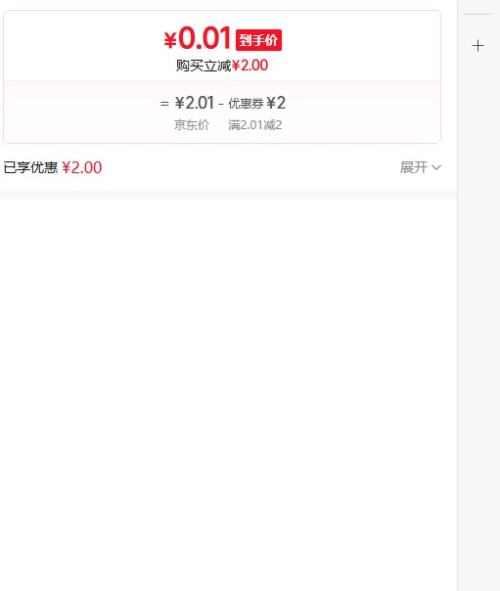
Task: Click the equals sign in price formula
Action: [164, 103]
